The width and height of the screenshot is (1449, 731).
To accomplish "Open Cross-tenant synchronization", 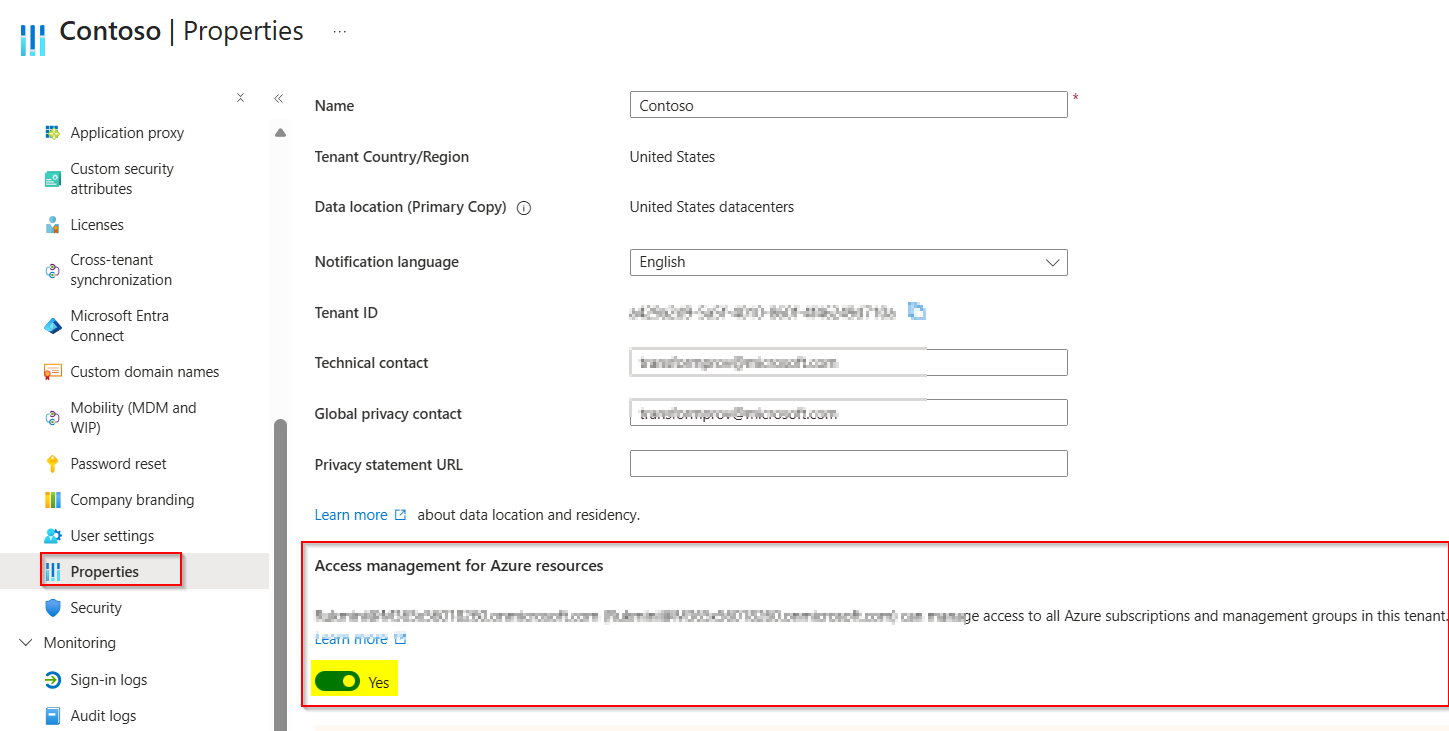I will [121, 270].
